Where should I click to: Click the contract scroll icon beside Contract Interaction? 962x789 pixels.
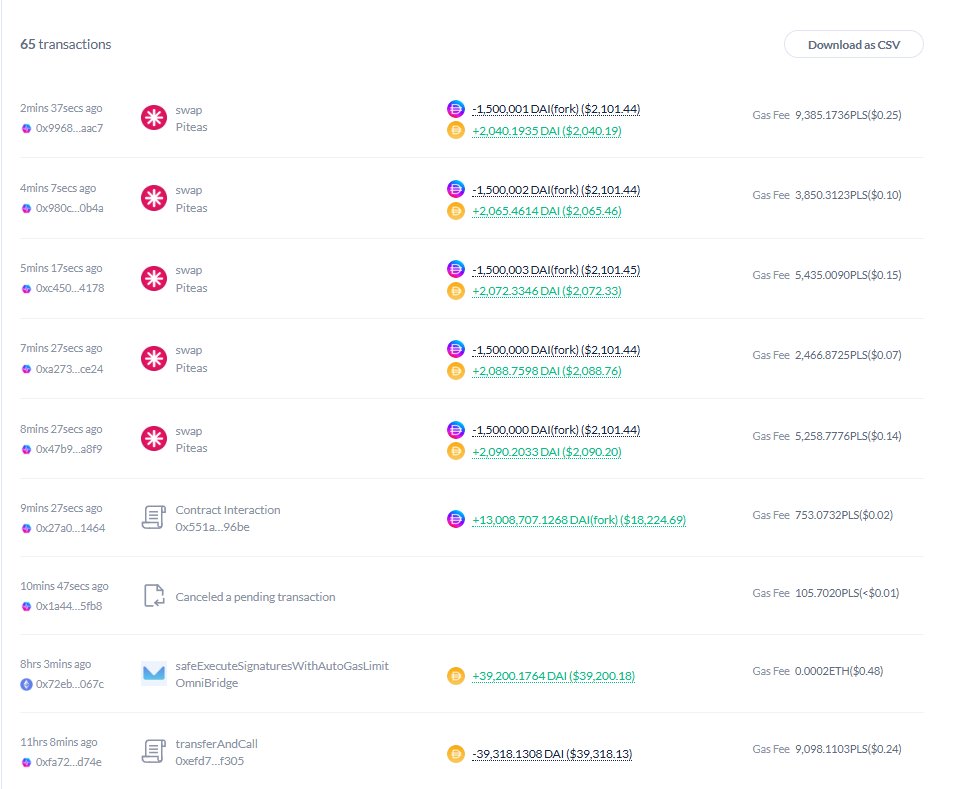click(153, 517)
